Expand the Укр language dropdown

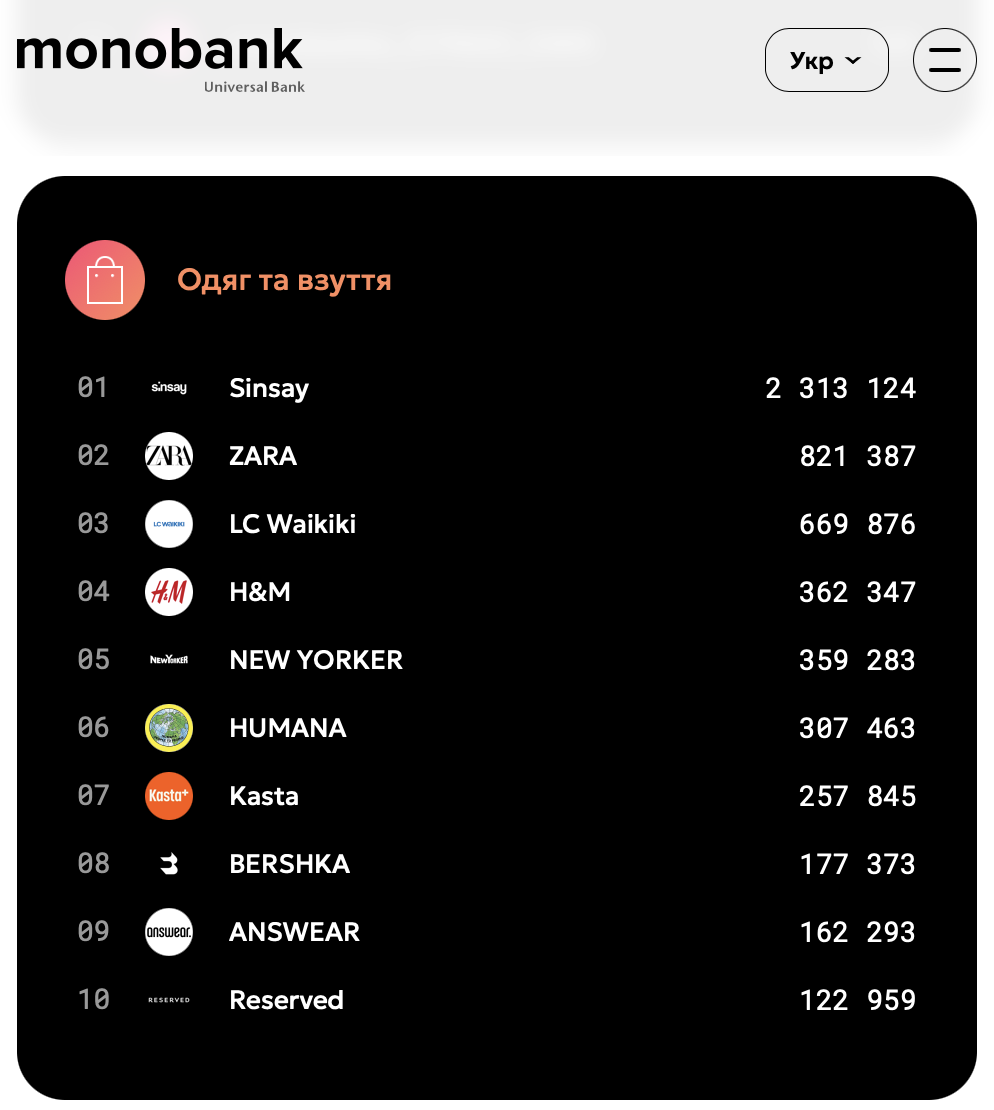pyautogui.click(x=826, y=60)
